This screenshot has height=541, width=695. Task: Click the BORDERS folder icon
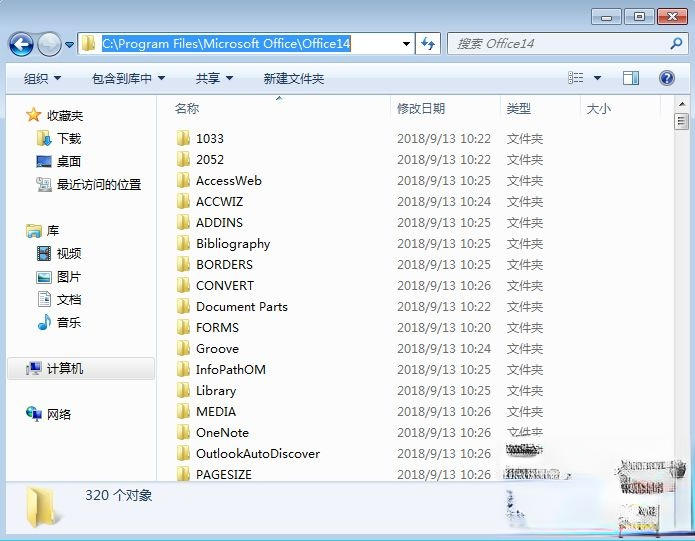pyautogui.click(x=183, y=264)
